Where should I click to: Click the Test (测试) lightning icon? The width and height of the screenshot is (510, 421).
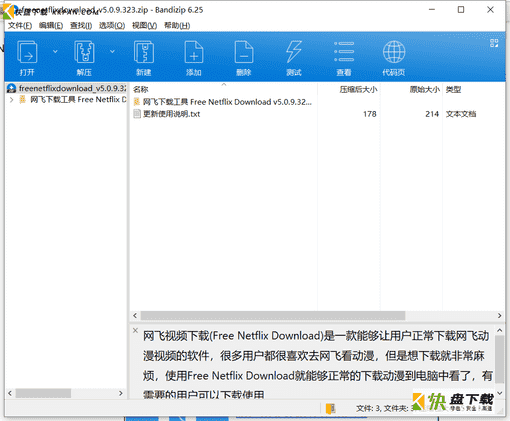click(294, 52)
